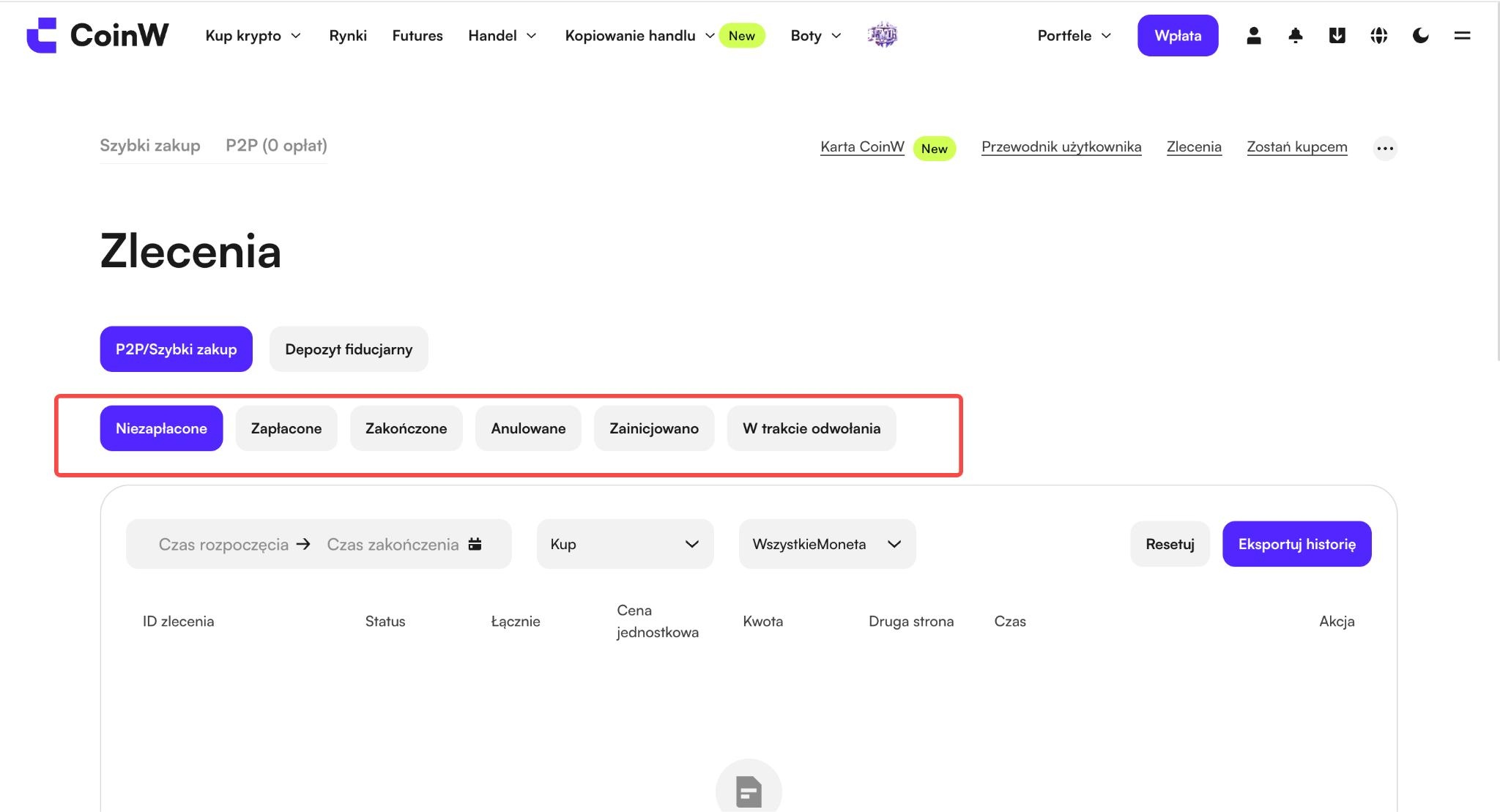Open the Zostań kupcem link

1297,147
